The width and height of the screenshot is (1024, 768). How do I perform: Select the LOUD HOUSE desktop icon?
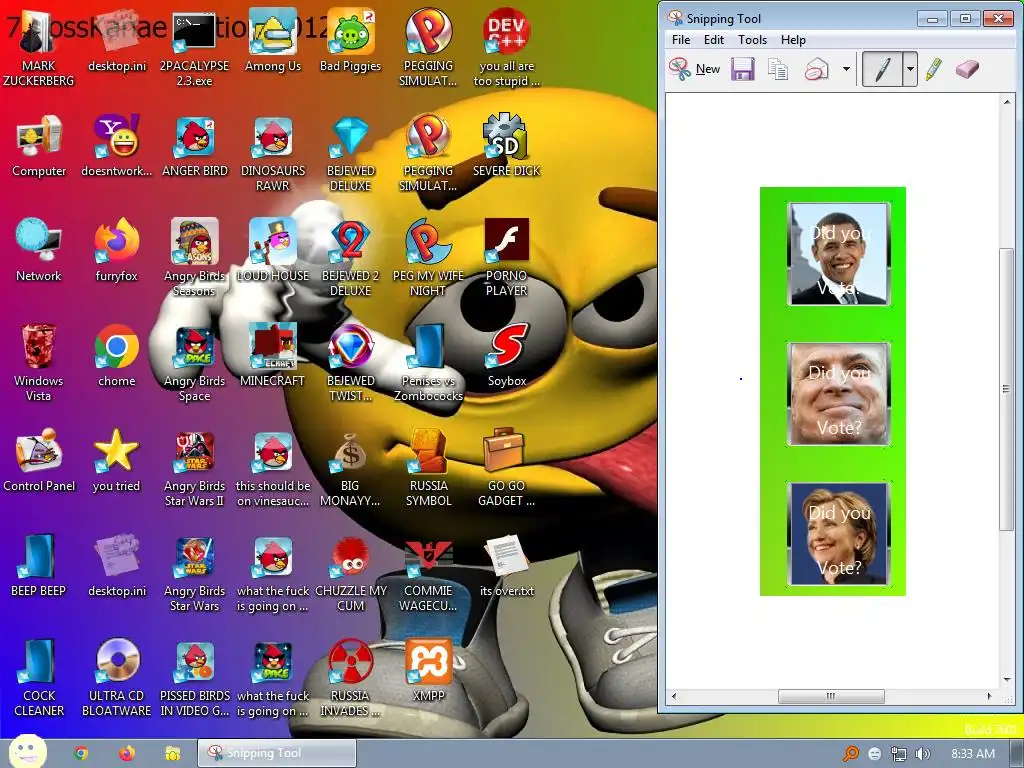pyautogui.click(x=272, y=251)
